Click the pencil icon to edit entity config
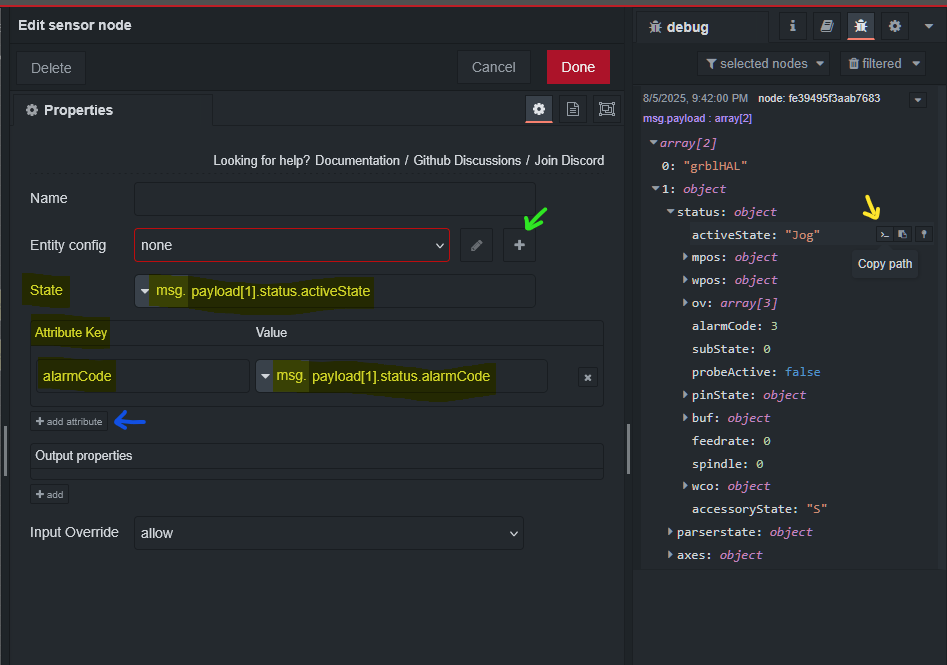 (477, 245)
